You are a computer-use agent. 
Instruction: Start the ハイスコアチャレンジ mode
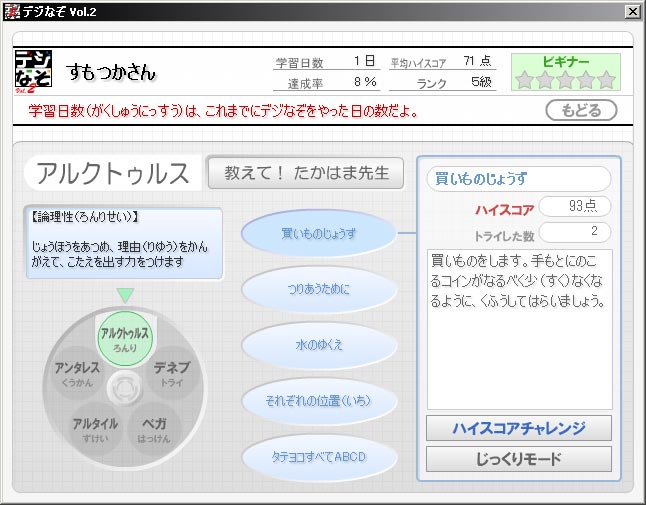tap(518, 428)
